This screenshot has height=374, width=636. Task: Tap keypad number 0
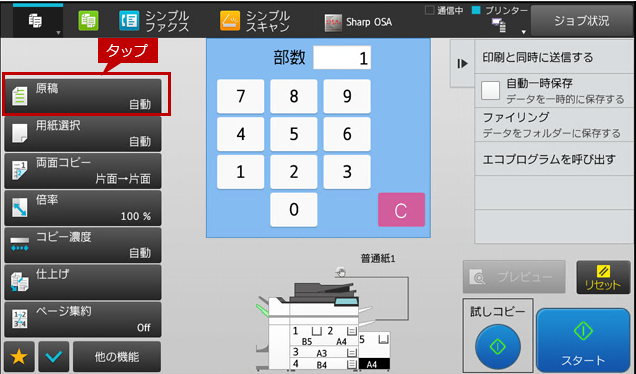pyautogui.click(x=294, y=209)
